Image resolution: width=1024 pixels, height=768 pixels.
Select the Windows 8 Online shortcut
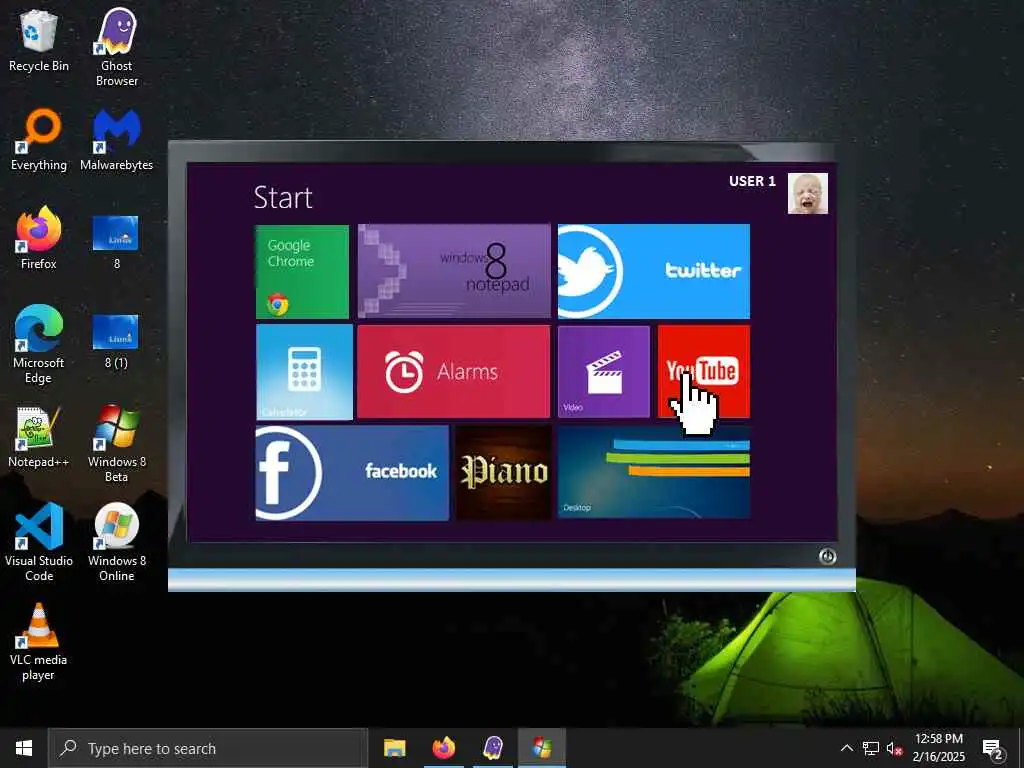pyautogui.click(x=117, y=543)
